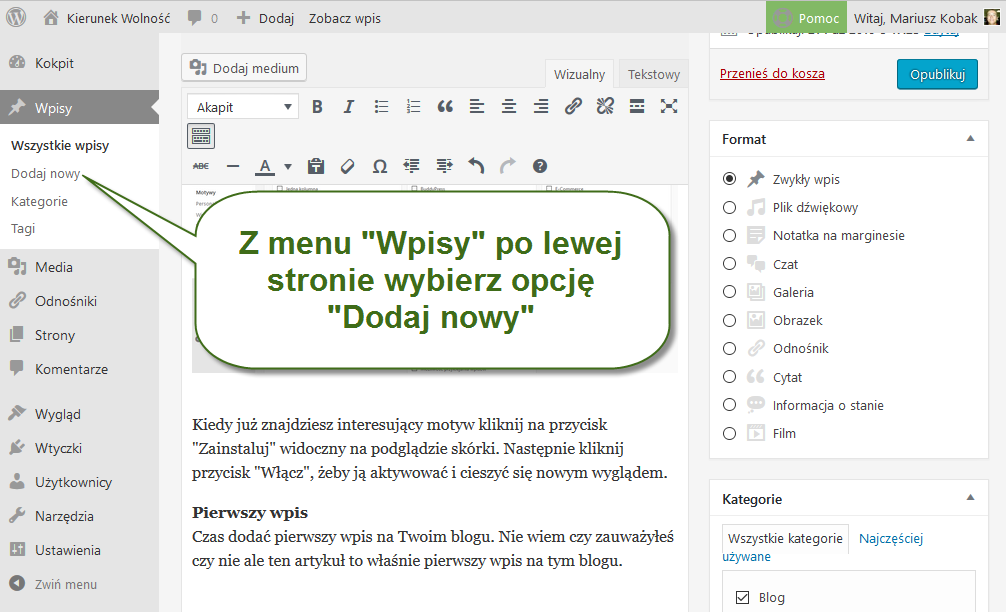
Task: Apply italic formatting
Action: (349, 107)
